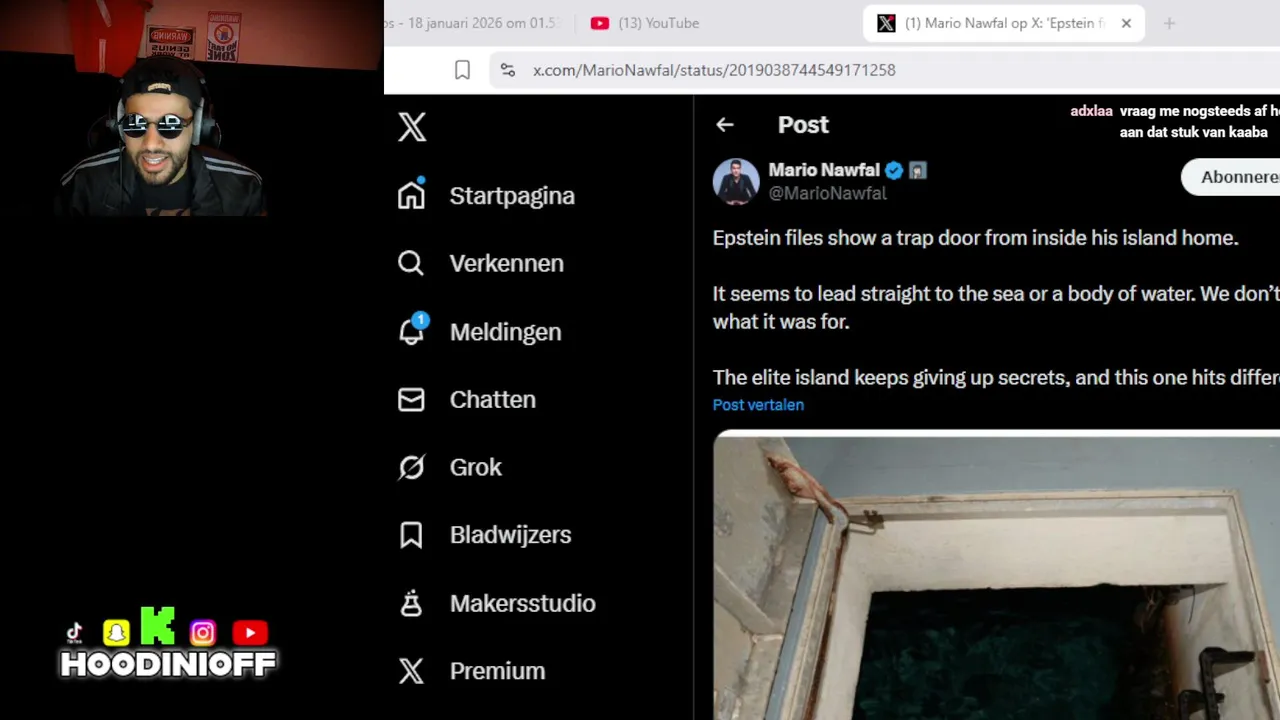Viewport: 1280px width, 720px height.
Task: Open Meldingen bell icon
Action: [412, 331]
